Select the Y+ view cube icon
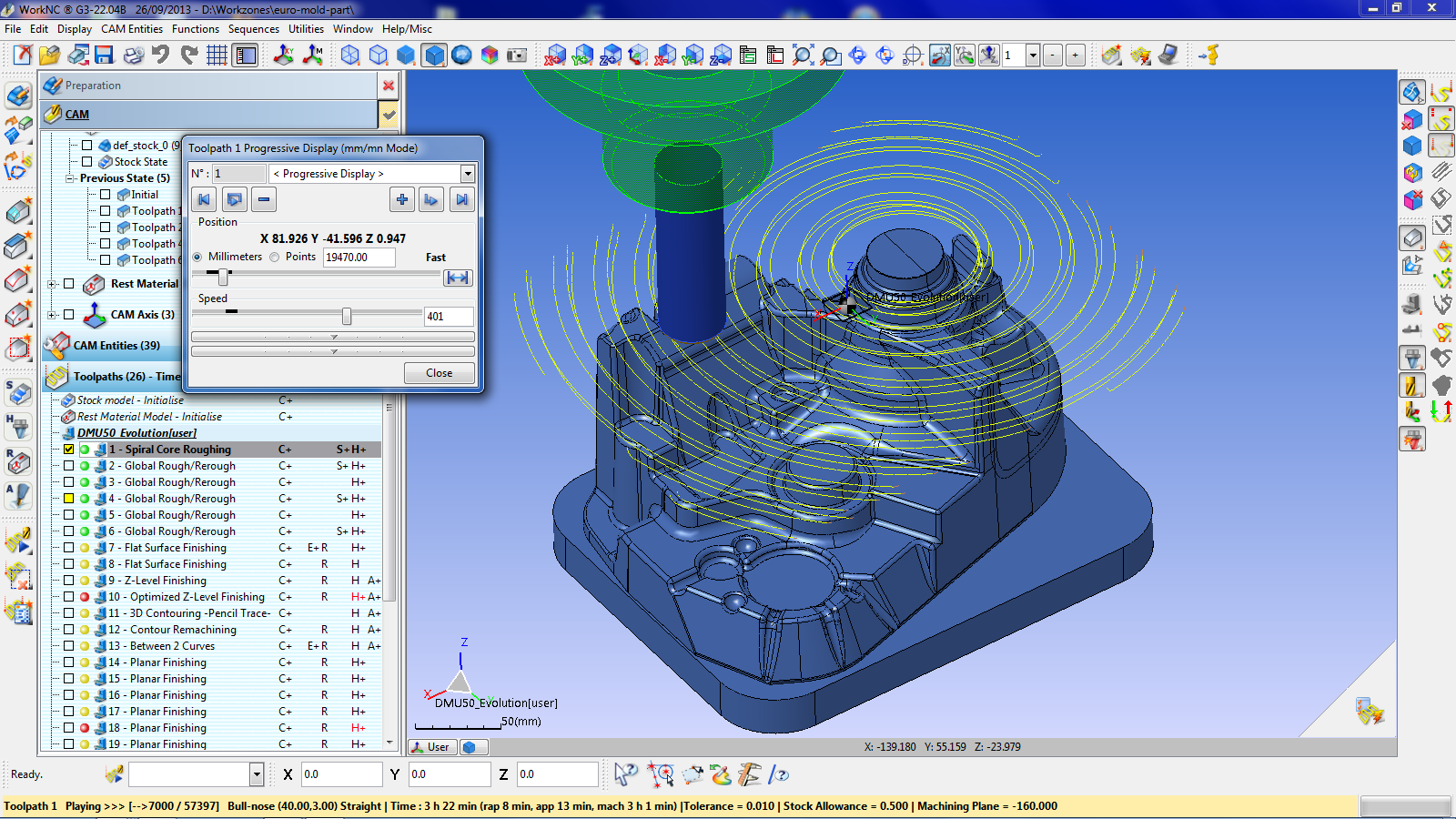 pyautogui.click(x=583, y=56)
